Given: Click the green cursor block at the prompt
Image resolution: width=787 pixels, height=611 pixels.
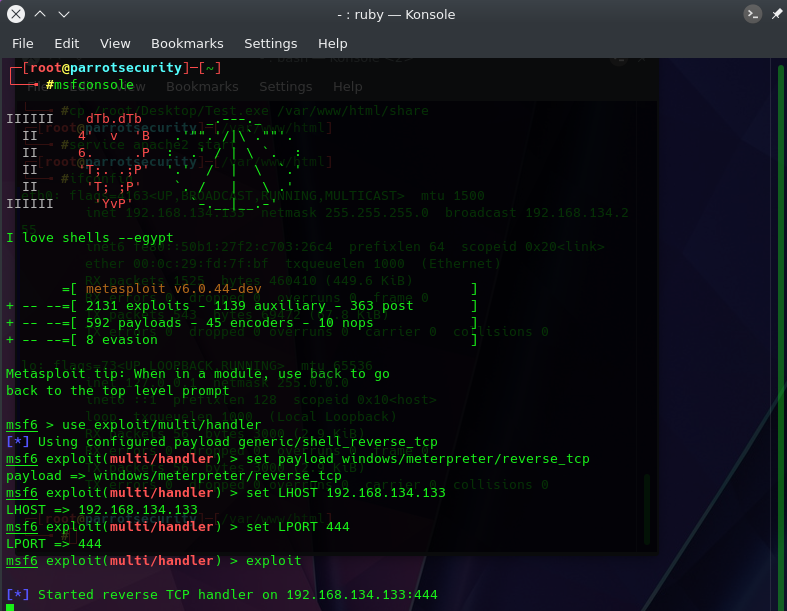Looking at the screenshot, I should (x=10, y=607).
